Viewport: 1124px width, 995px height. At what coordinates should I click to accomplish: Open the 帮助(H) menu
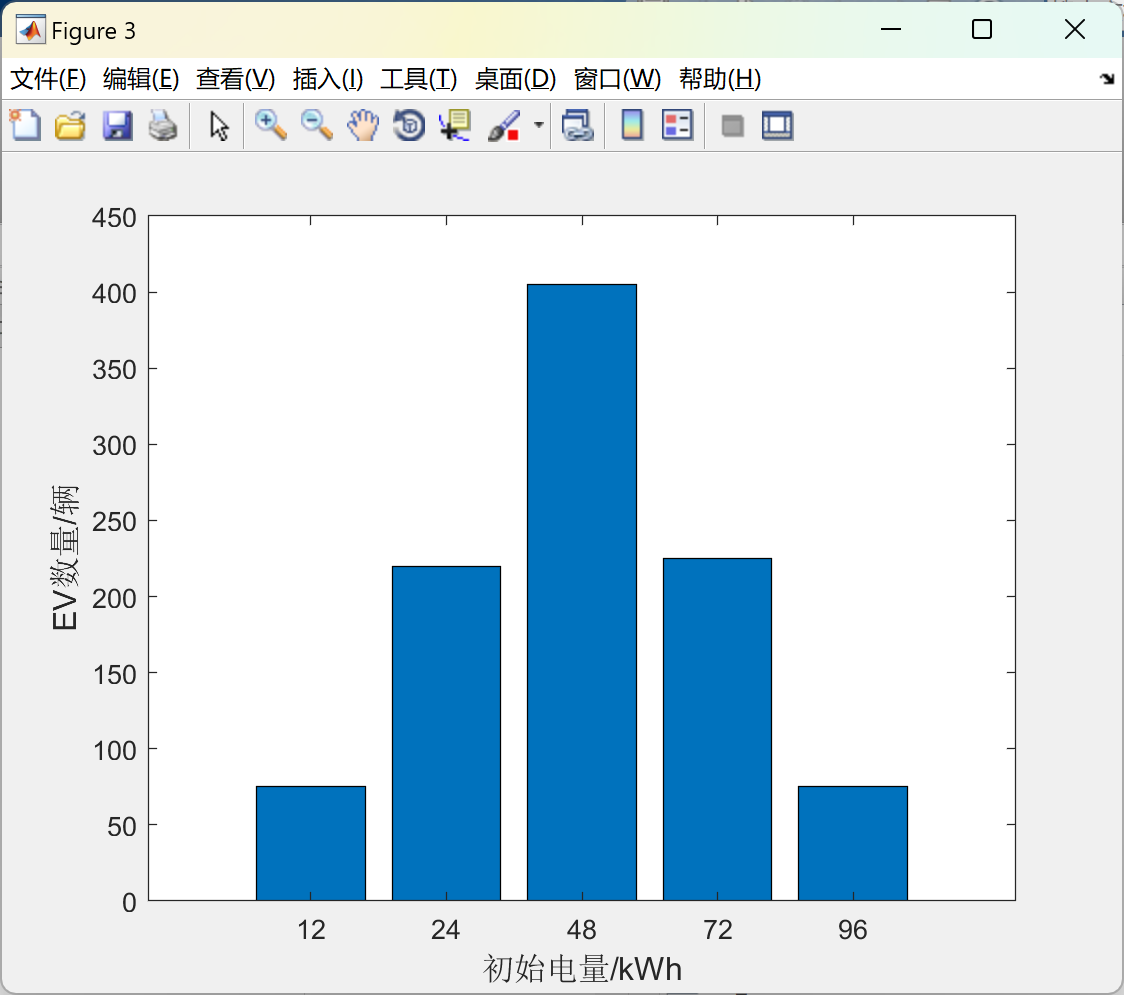(720, 79)
